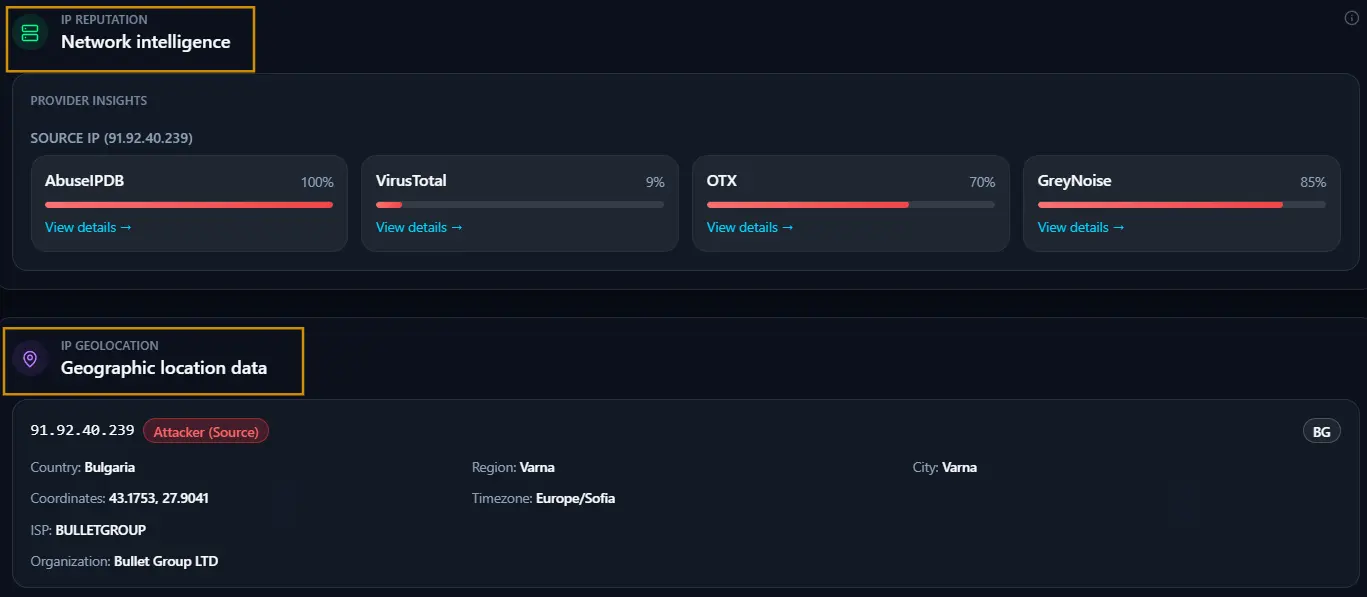1367x597 pixels.
Task: Click the ISP BULLETGROUP value
Action: click(x=100, y=530)
